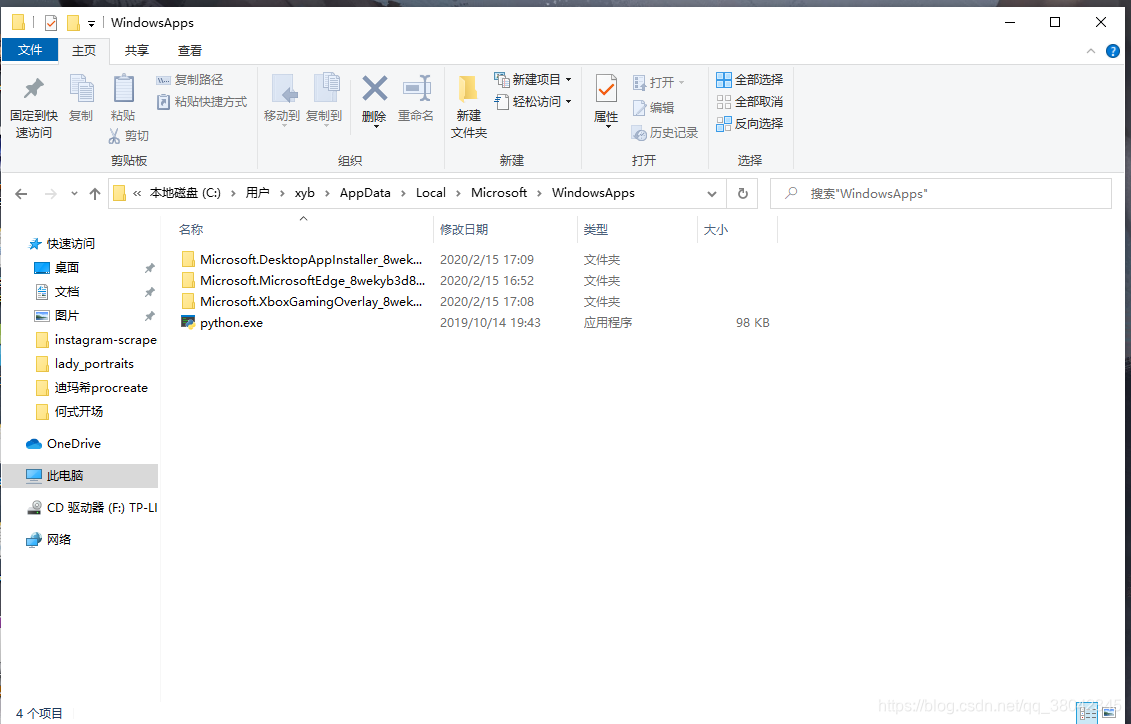Switch to the Home (主页) ribbon tab
The image size is (1131, 724).
pyautogui.click(x=84, y=50)
